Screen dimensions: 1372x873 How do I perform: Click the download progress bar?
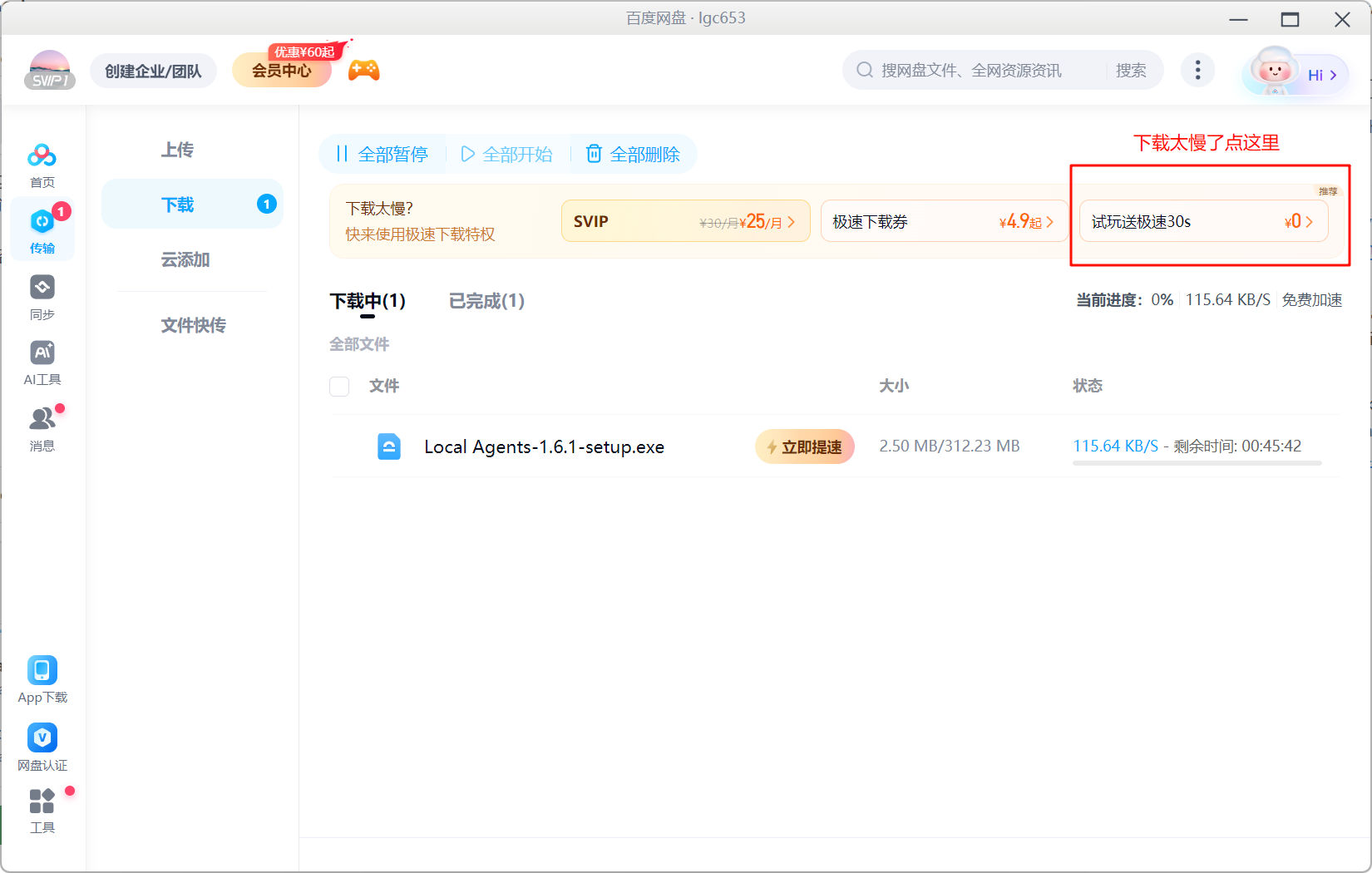(1197, 463)
